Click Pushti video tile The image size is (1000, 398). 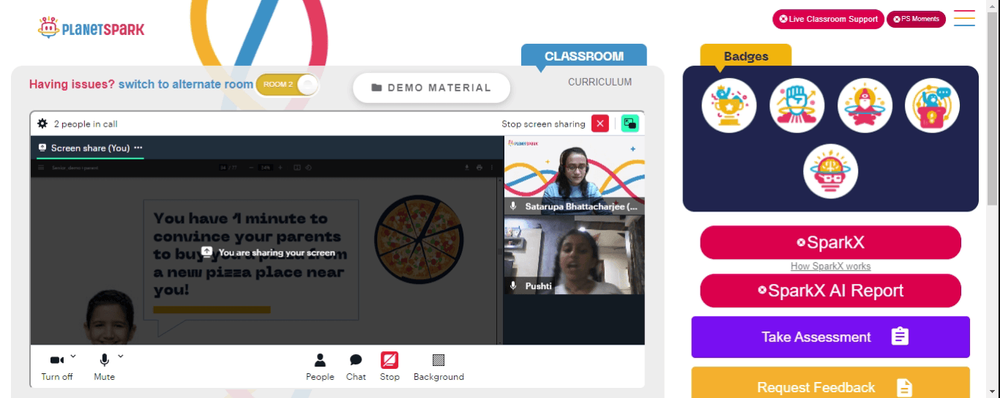coord(574,255)
